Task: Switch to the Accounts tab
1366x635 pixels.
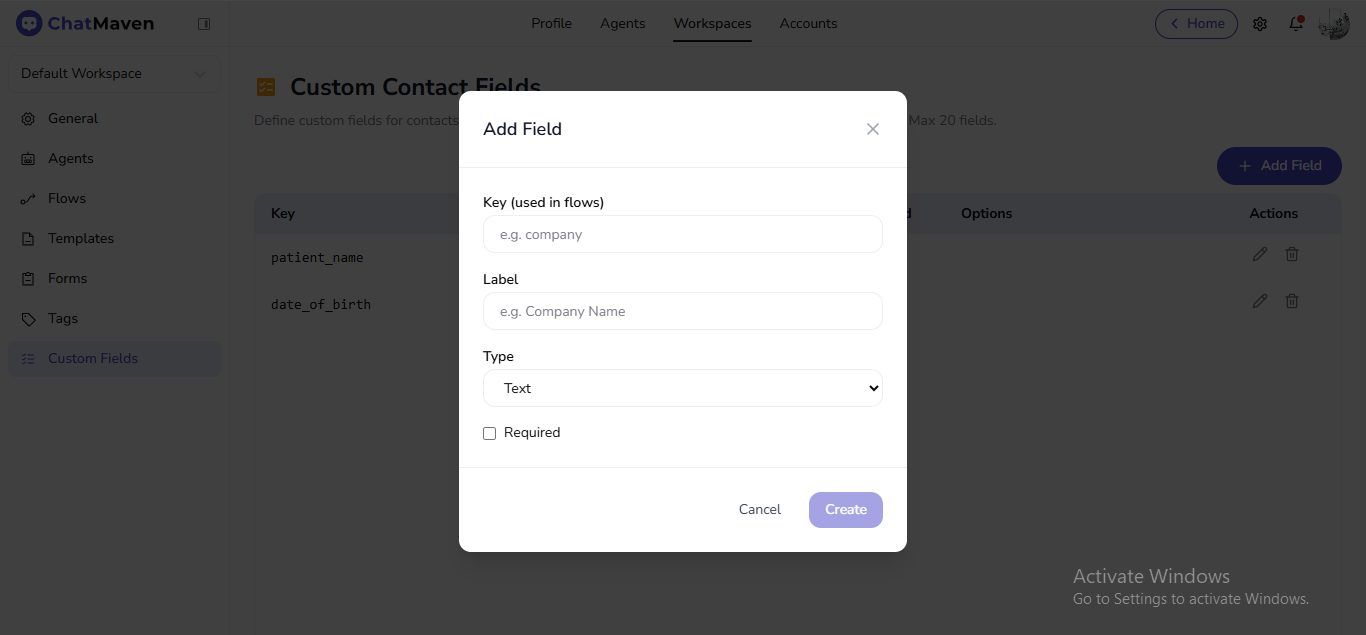Action: [808, 23]
